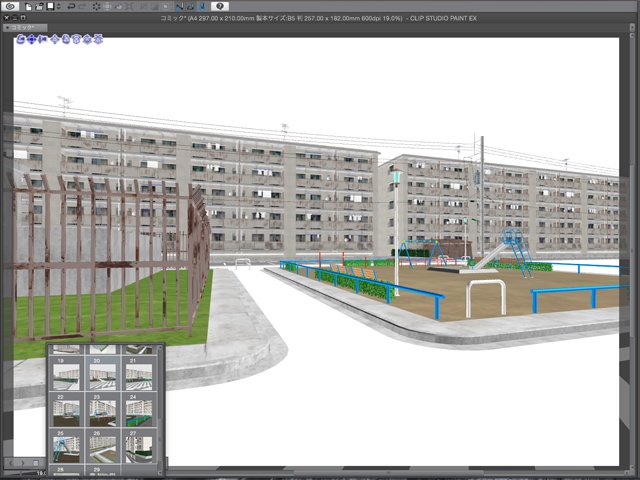Choose camera preset thumbnail 27
The image size is (640, 480).
[x=139, y=449]
